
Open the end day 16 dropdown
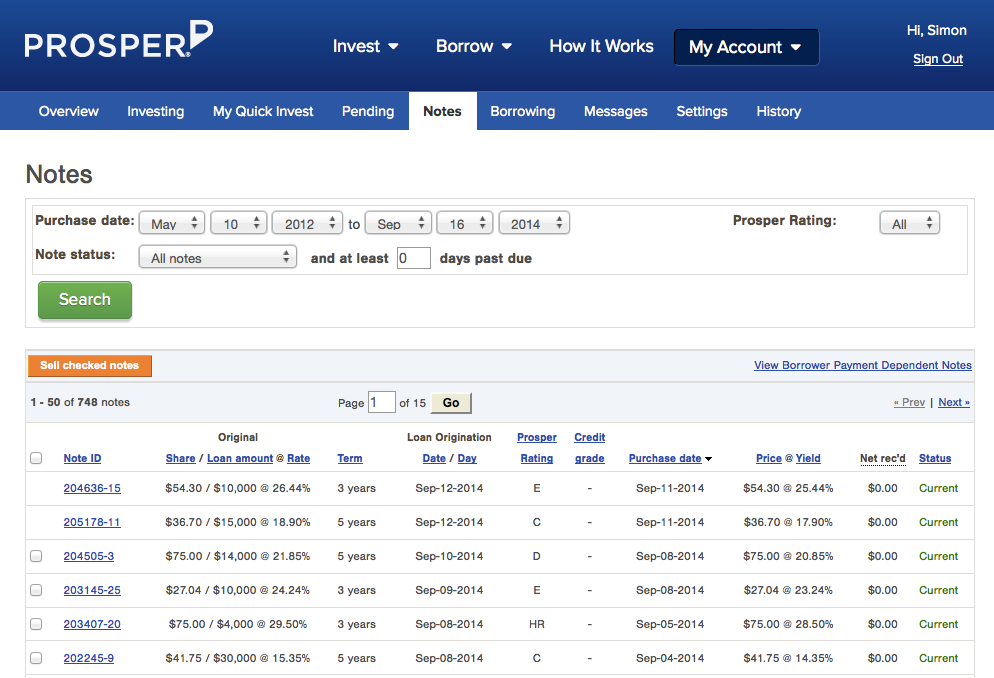pos(465,224)
